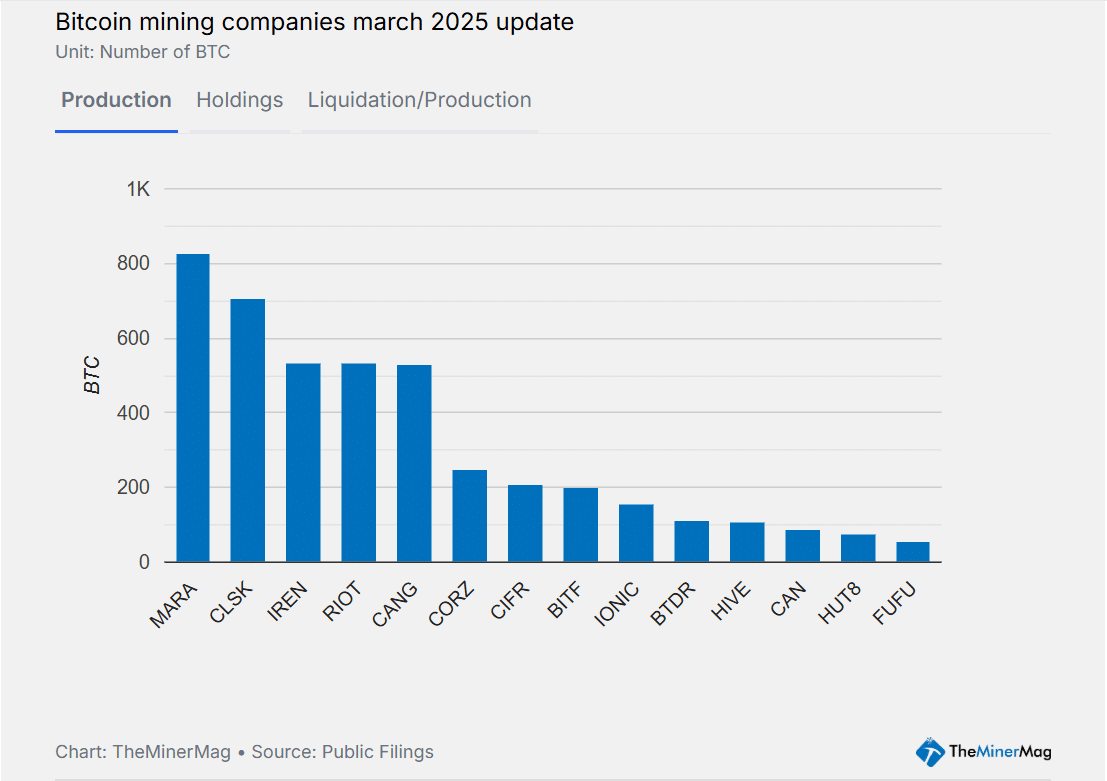Click the BTDR bar

691,541
